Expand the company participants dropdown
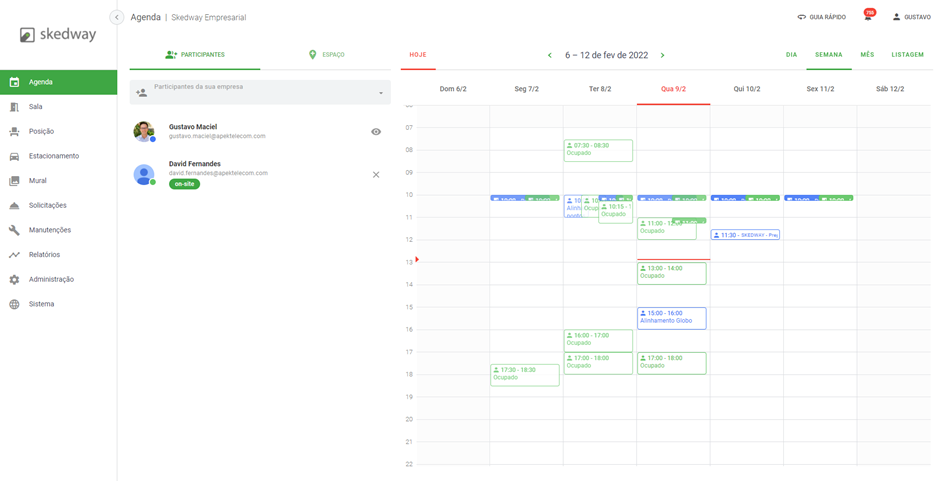Viewport: 945px width, 481px height. [381, 94]
